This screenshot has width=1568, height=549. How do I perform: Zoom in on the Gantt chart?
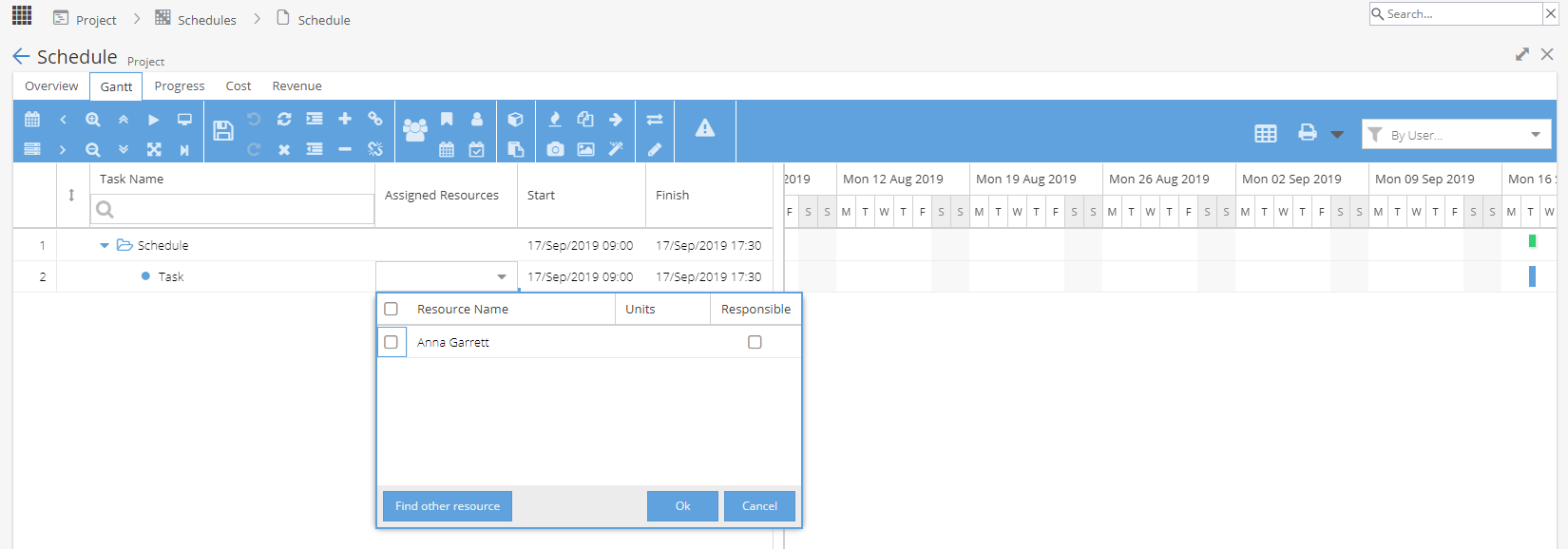point(93,120)
